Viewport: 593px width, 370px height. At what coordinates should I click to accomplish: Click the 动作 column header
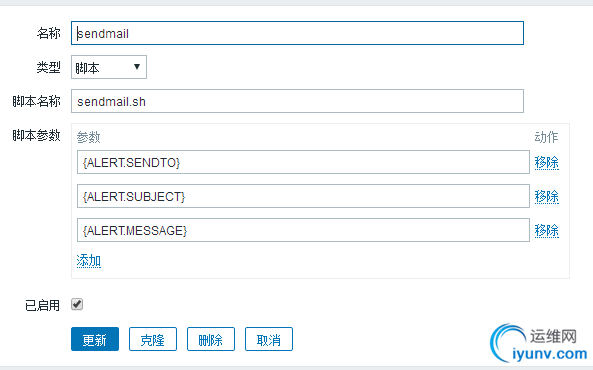tap(546, 137)
